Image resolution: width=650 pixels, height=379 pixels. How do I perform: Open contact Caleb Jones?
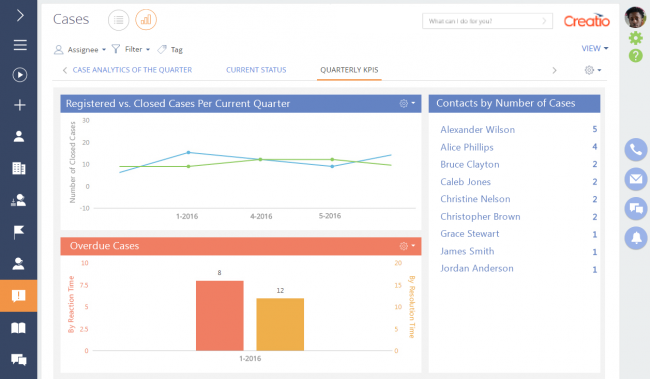tap(466, 182)
